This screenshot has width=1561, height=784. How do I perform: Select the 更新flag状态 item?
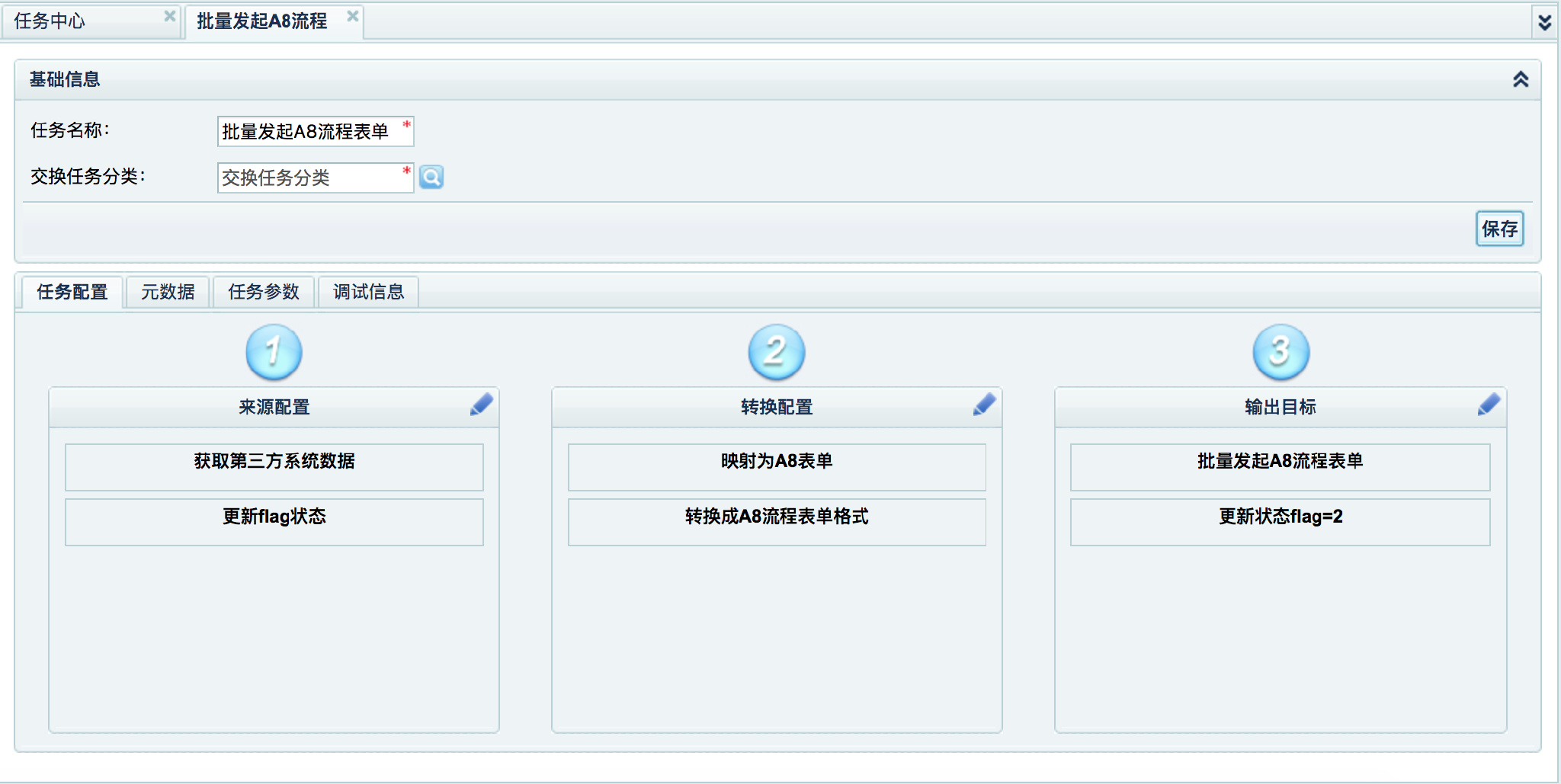click(x=274, y=522)
